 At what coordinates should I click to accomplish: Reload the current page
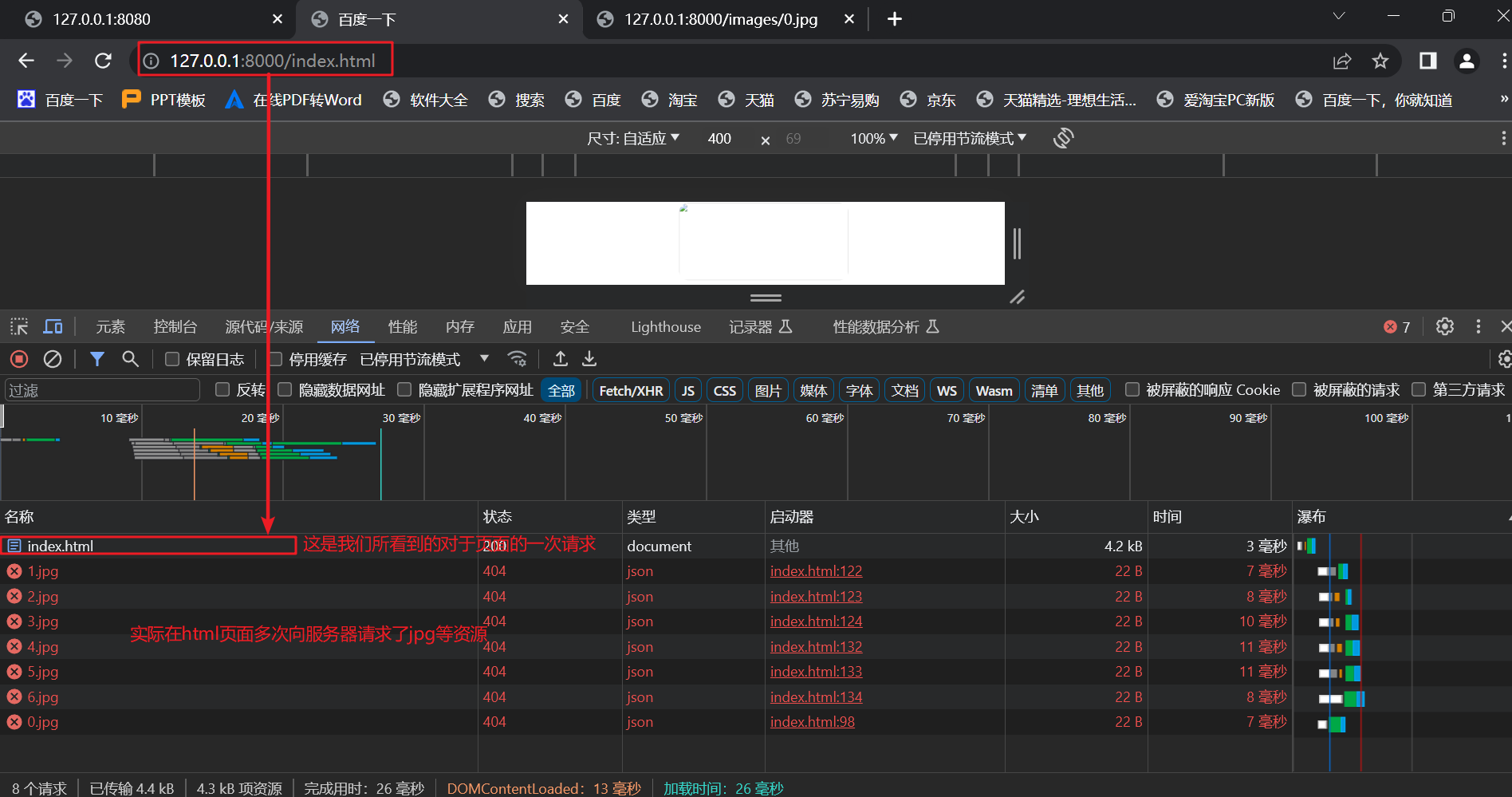103,61
